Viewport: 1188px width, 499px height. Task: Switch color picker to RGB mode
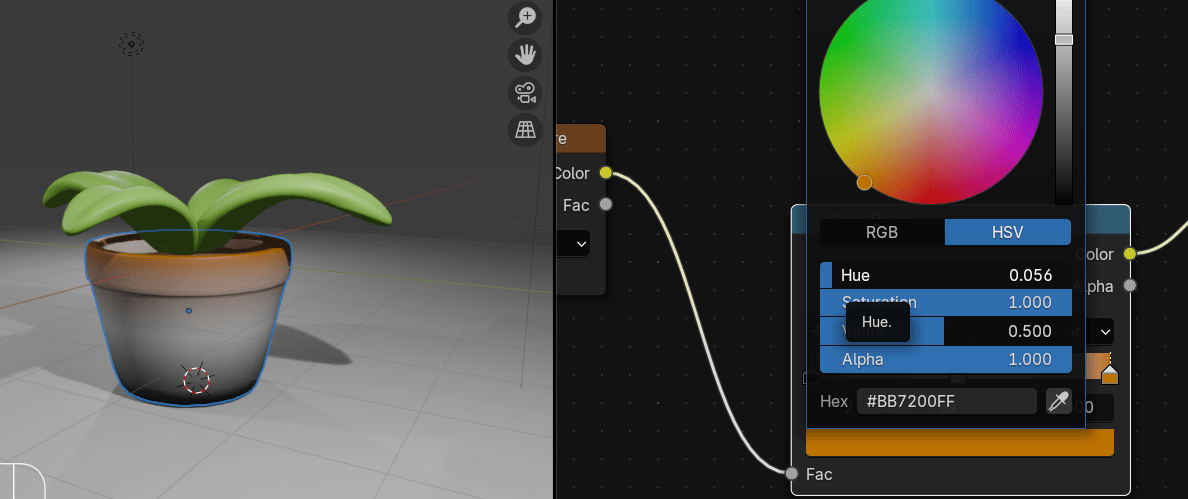tap(882, 233)
